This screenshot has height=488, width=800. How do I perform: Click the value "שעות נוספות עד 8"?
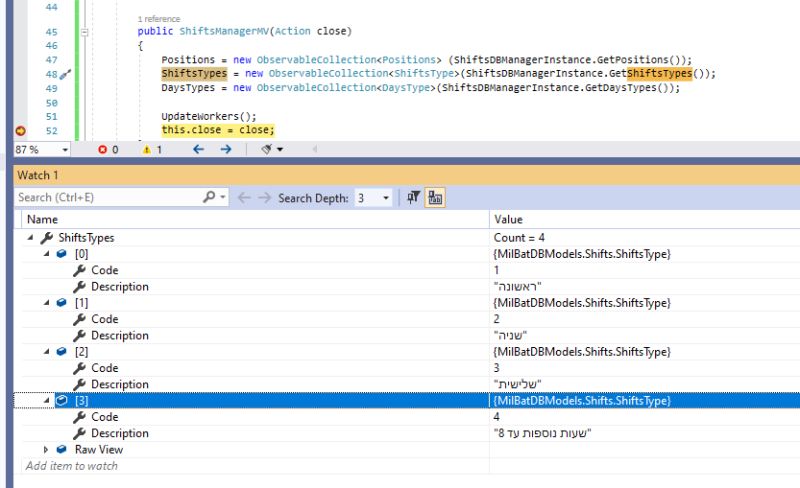coord(542,433)
